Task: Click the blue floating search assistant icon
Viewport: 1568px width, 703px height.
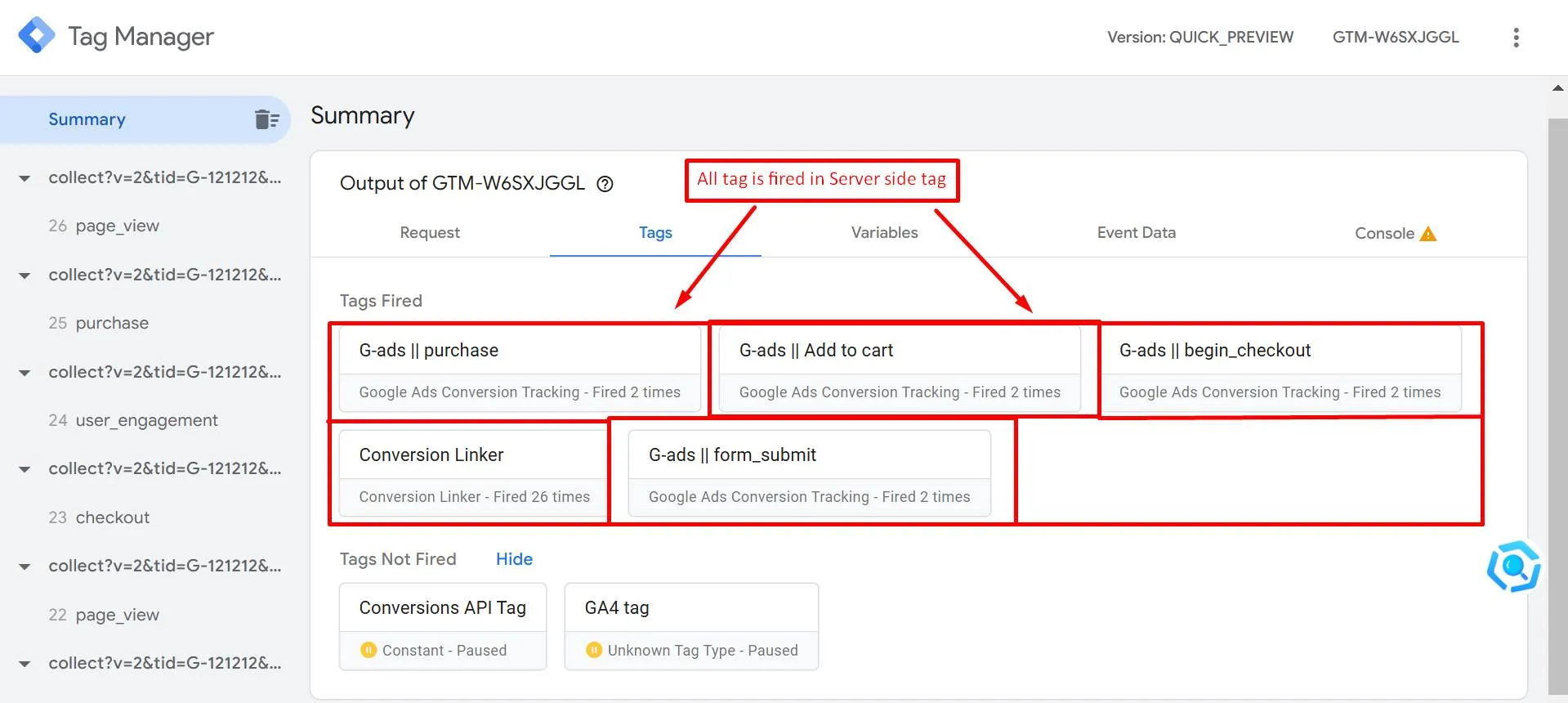Action: pos(1514,566)
